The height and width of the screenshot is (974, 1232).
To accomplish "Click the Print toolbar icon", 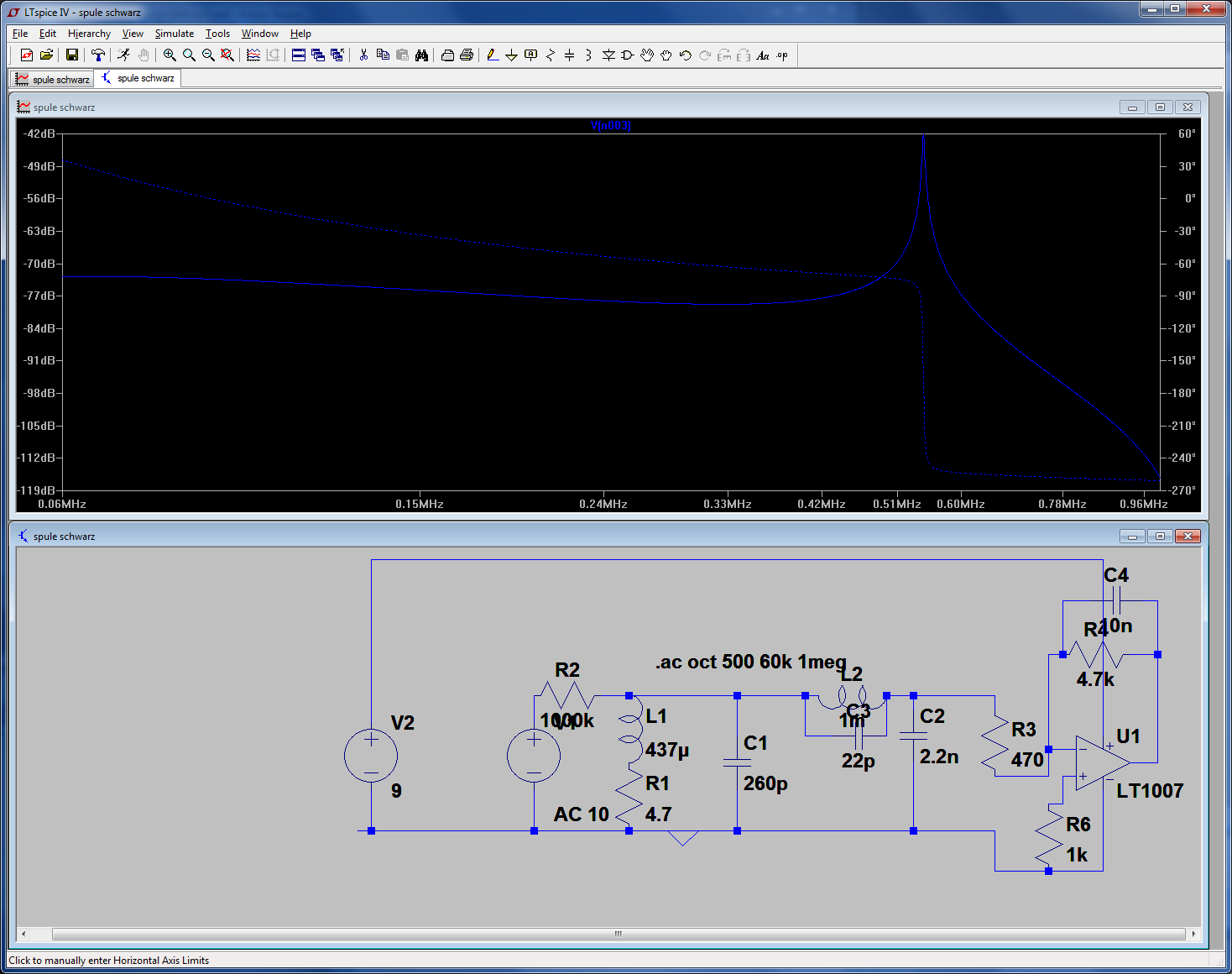I will coord(447,55).
